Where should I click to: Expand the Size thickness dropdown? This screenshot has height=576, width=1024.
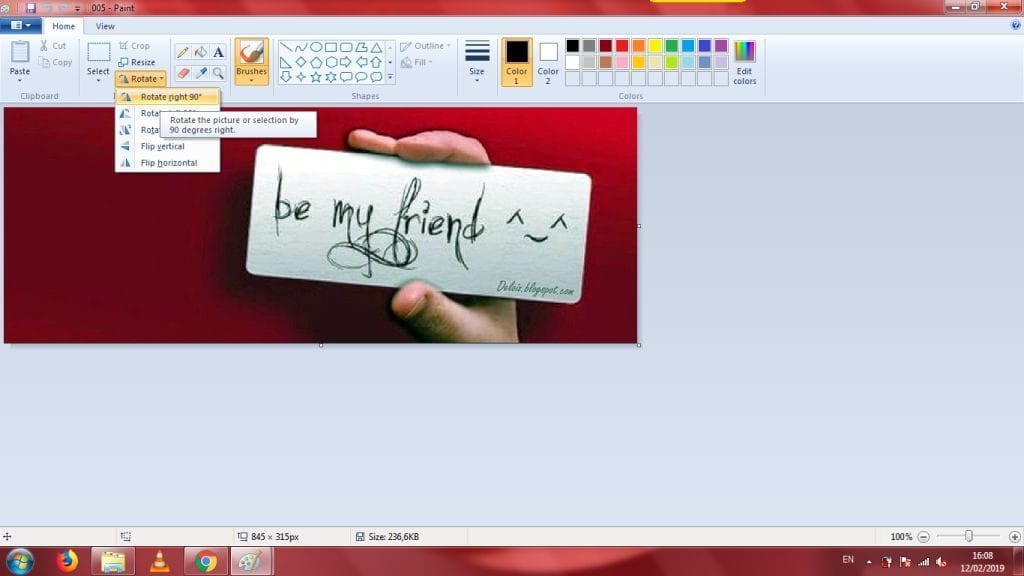(477, 61)
